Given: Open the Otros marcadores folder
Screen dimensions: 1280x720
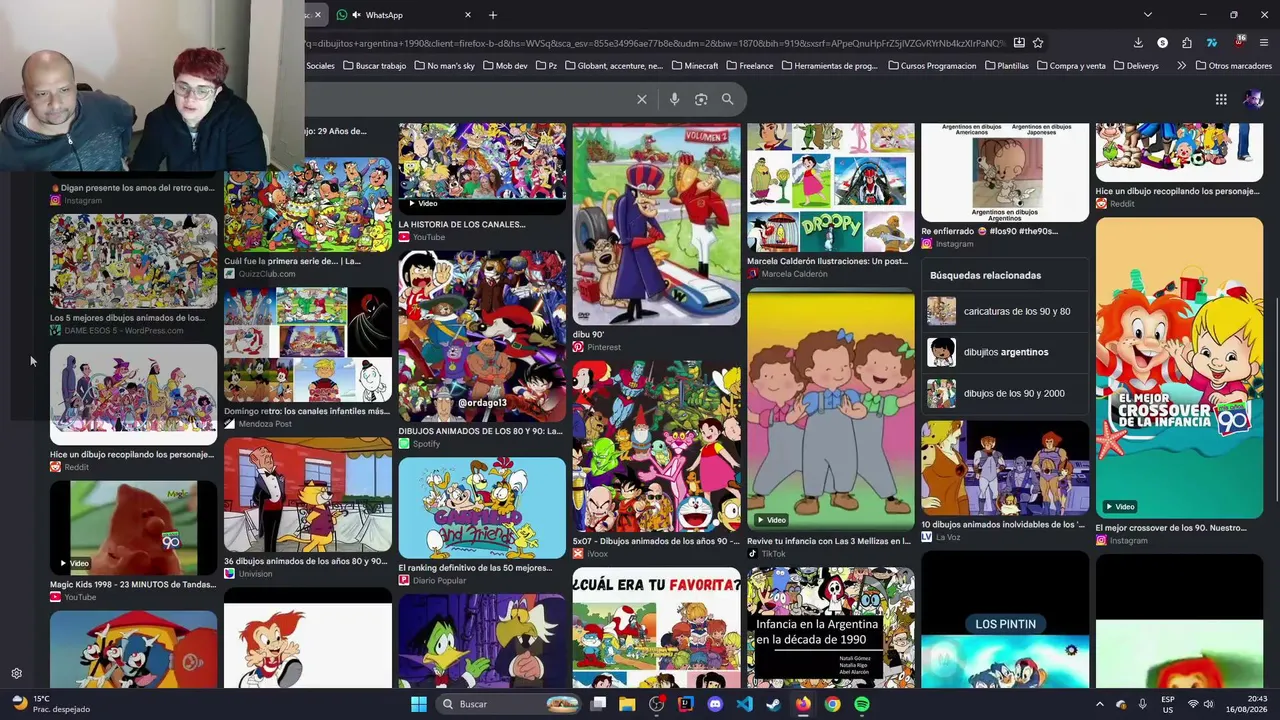Looking at the screenshot, I should [1233, 66].
